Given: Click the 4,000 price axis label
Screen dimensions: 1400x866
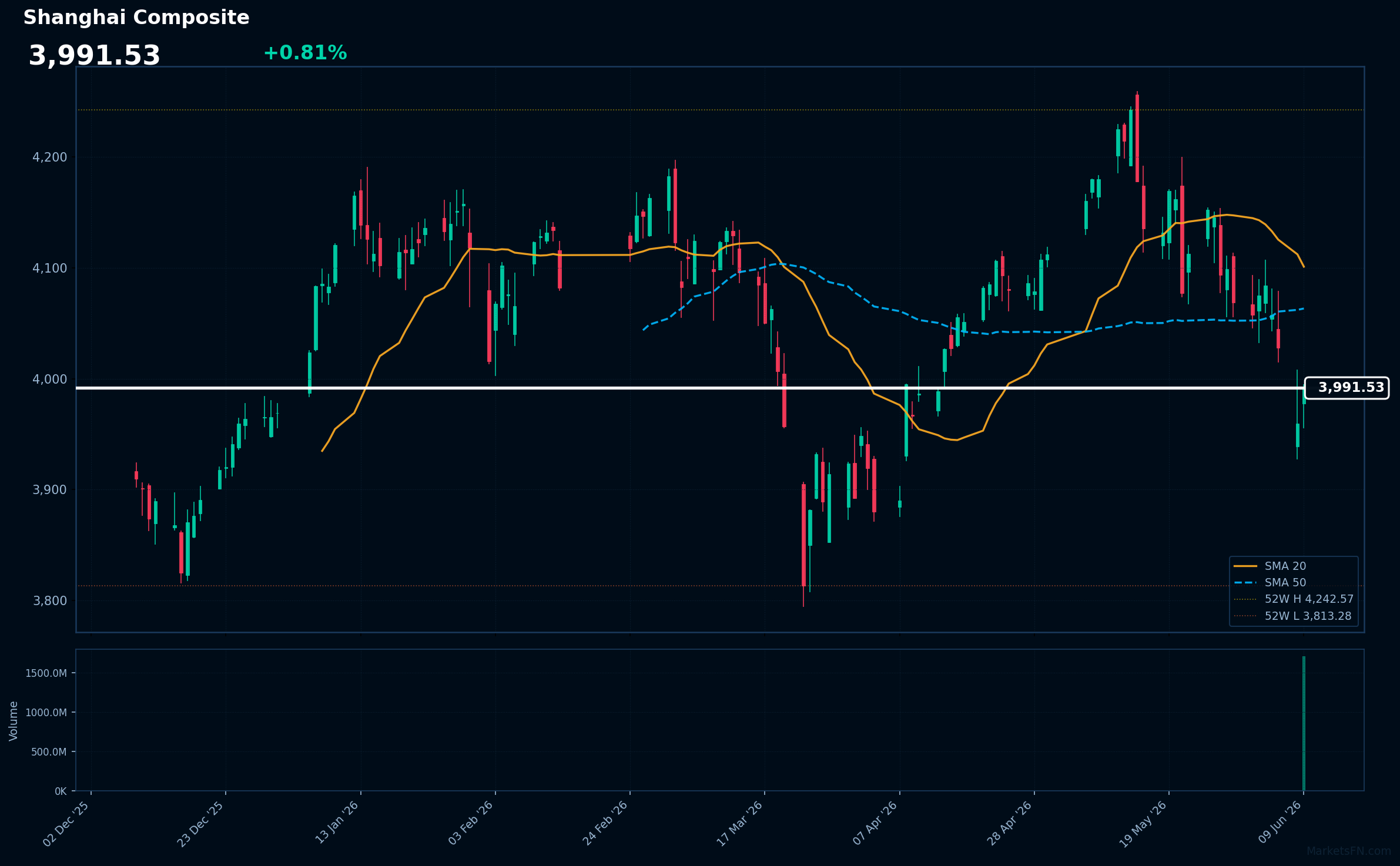Looking at the screenshot, I should tap(50, 380).
